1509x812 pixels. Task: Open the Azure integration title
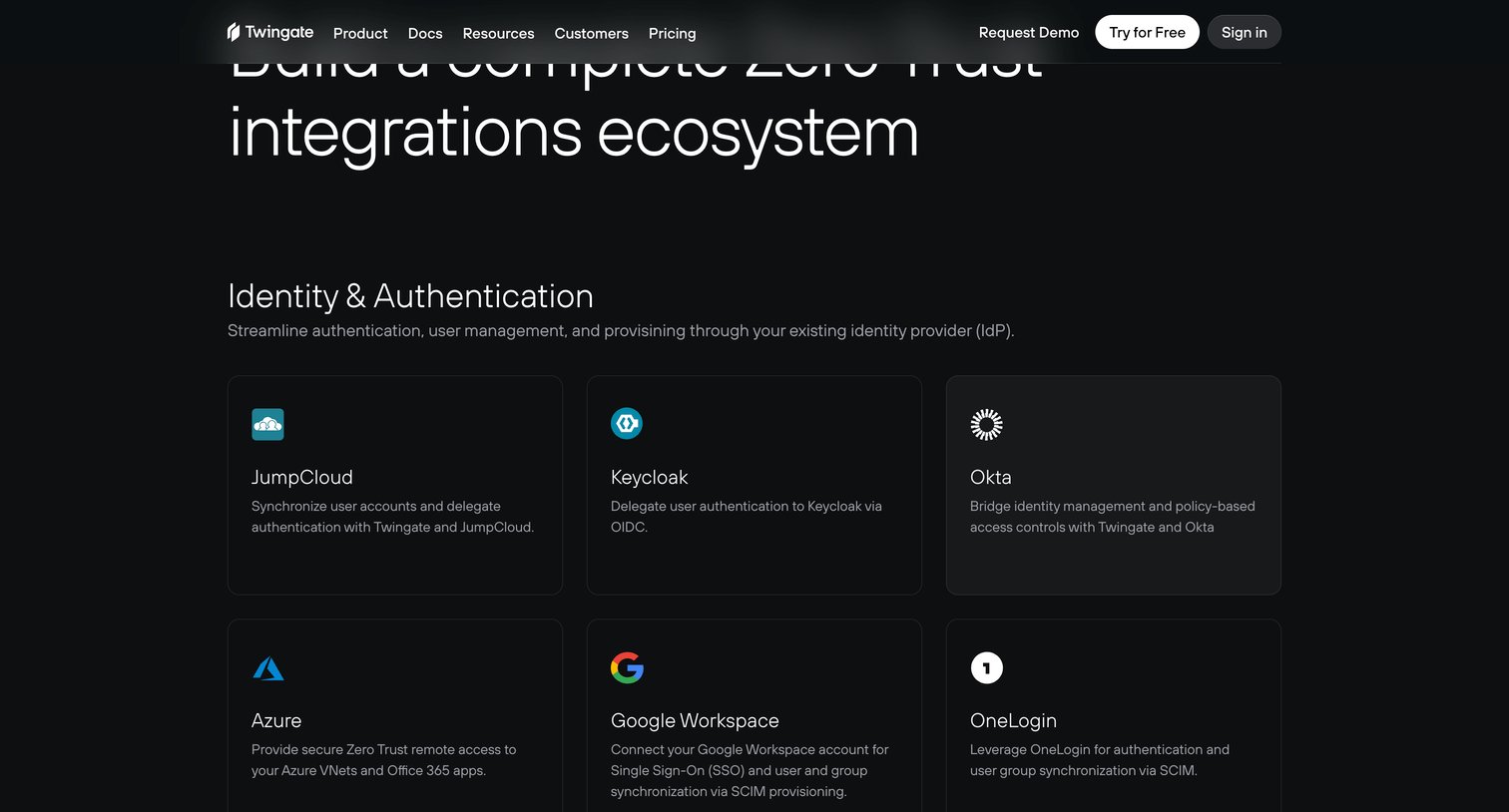276,720
